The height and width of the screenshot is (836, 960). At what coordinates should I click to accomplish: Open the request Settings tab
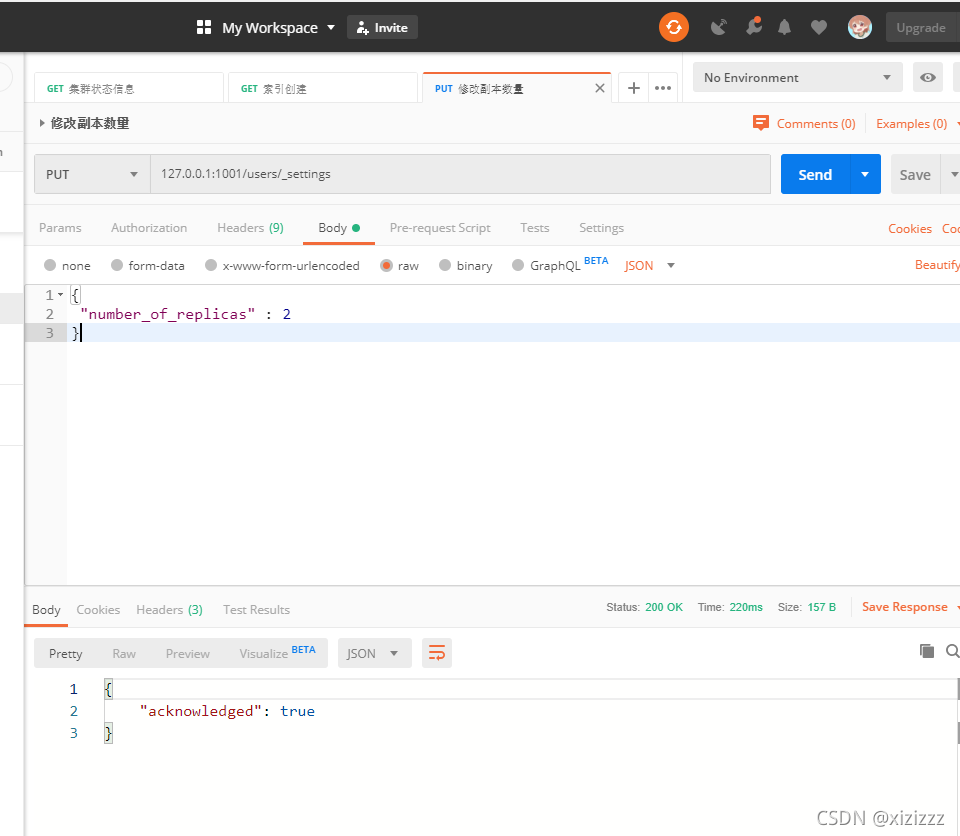click(601, 228)
